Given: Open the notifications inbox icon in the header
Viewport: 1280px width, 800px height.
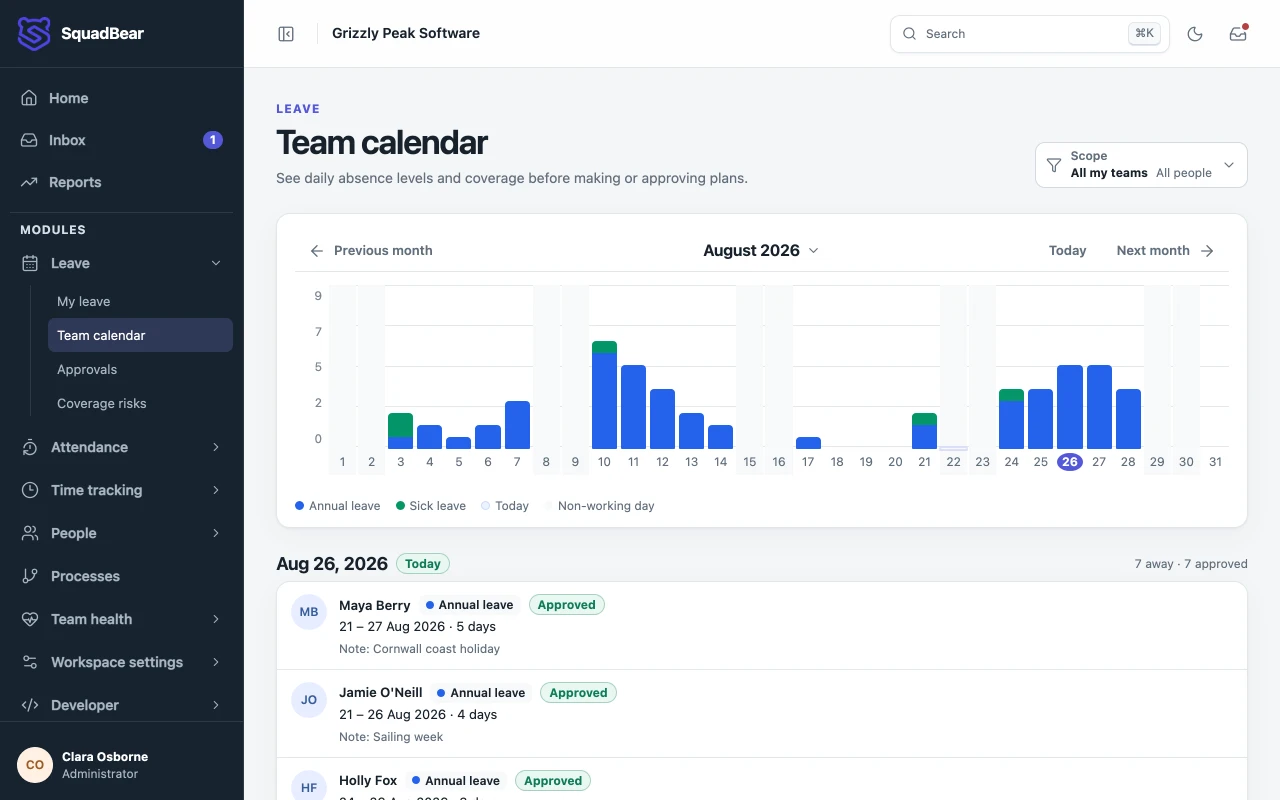Looking at the screenshot, I should (x=1238, y=34).
